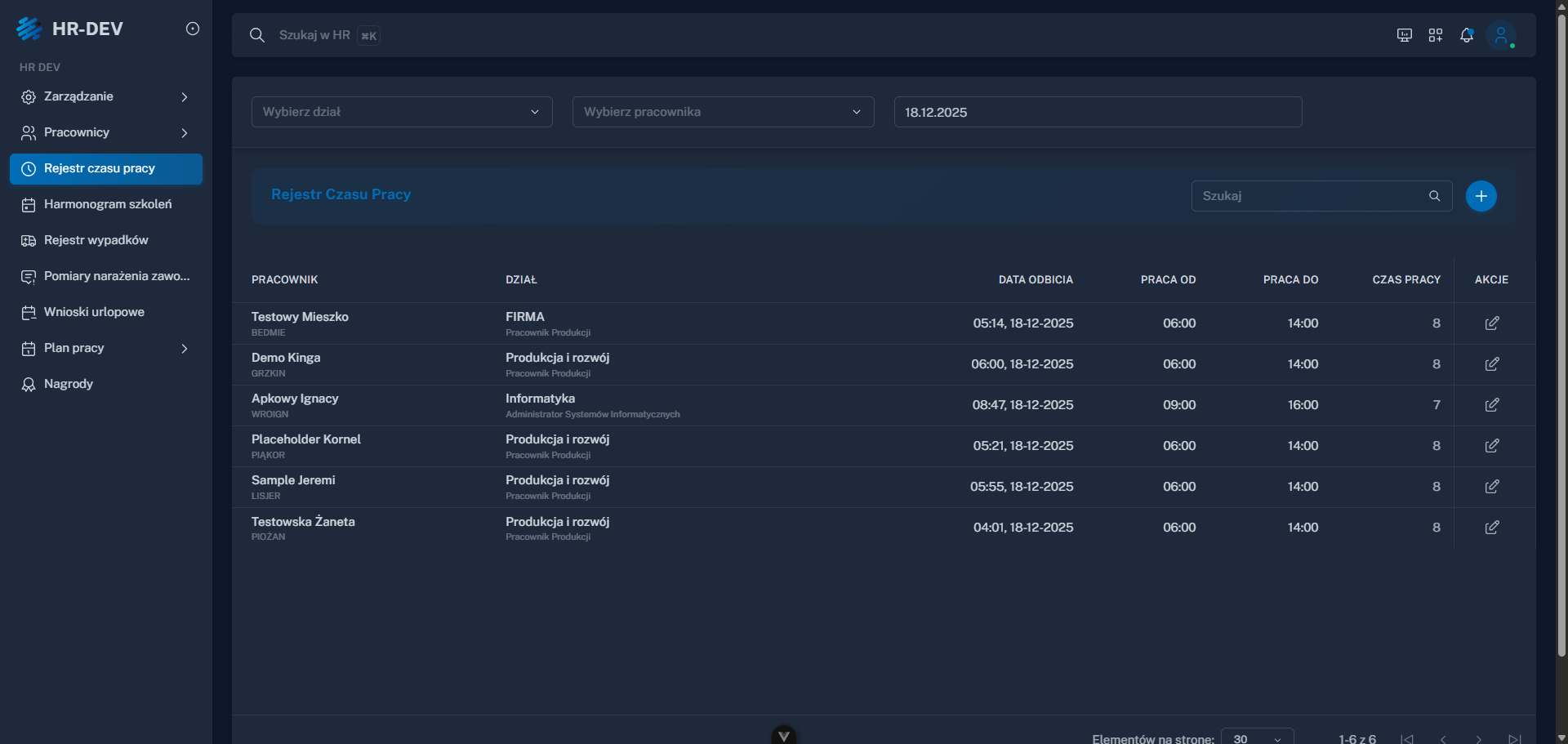Expand the Pracownicy section chevron

tap(184, 132)
